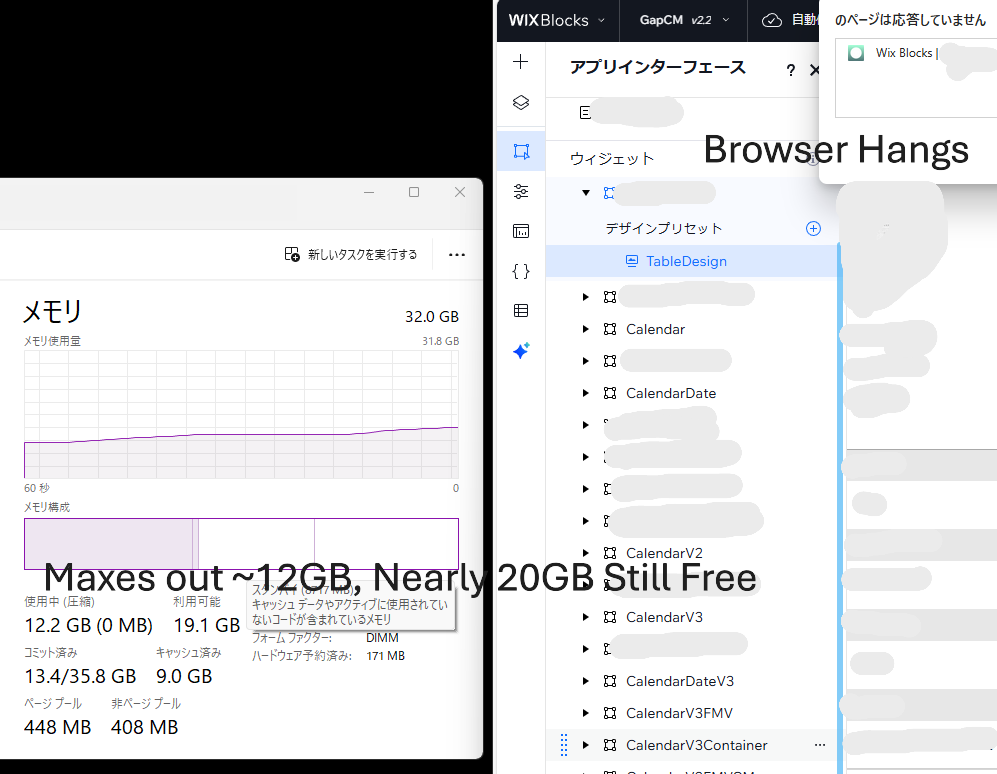997x774 pixels.
Task: Click the アプリインターフェース panel title
Action: coord(657,67)
